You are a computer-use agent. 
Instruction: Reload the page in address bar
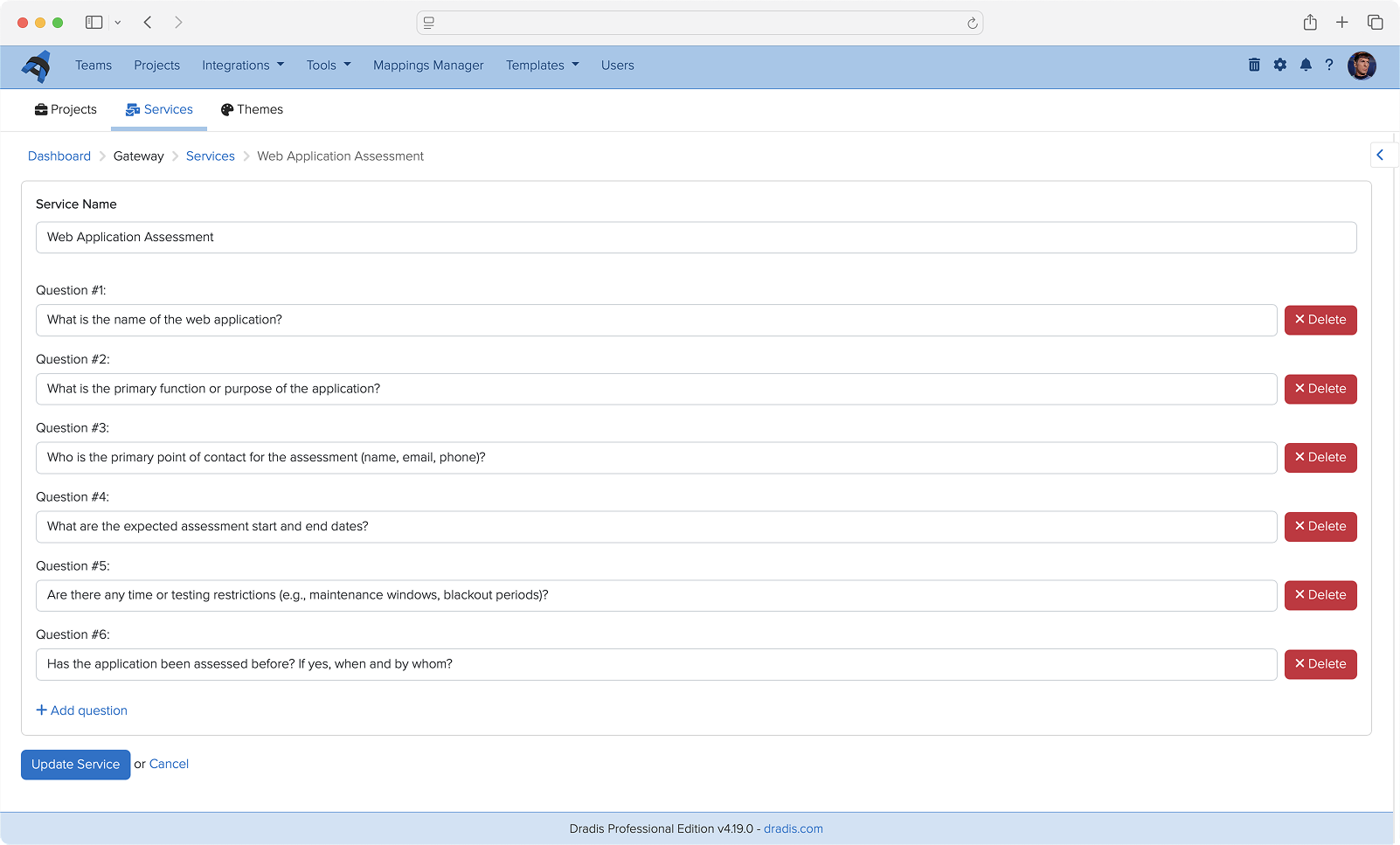pyautogui.click(x=972, y=24)
